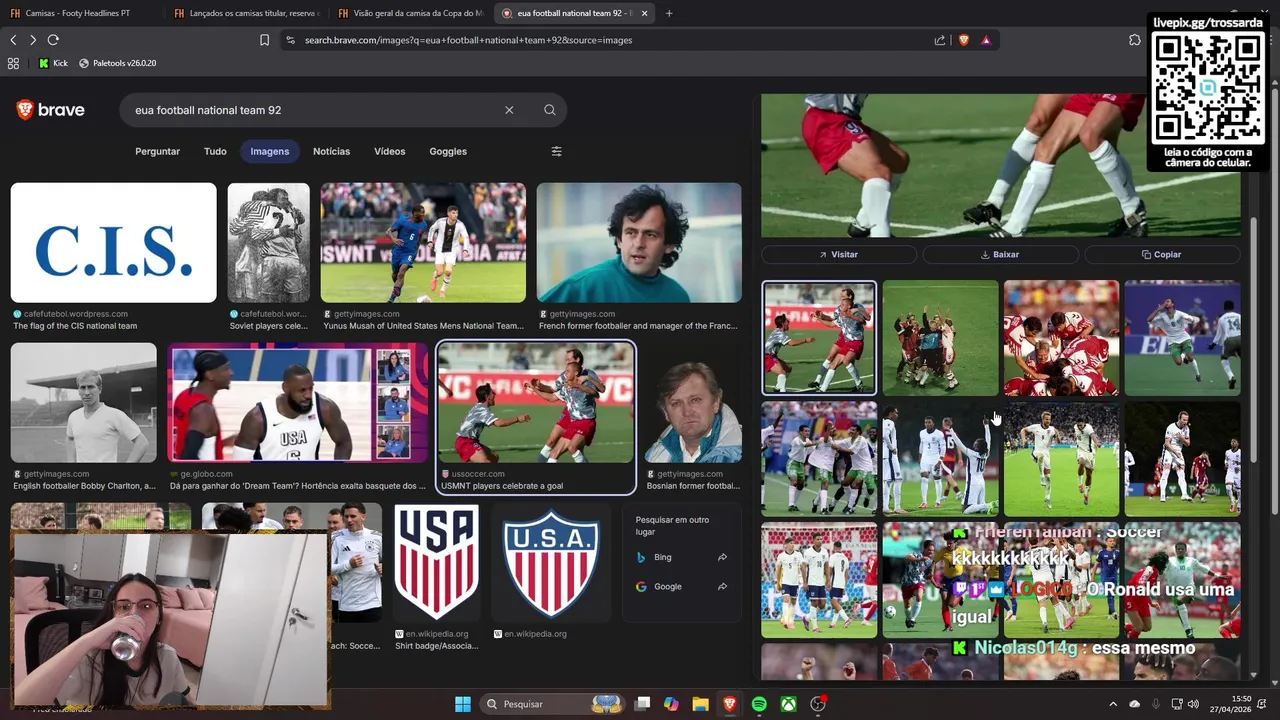Open the Windows Start menu
The height and width of the screenshot is (720, 1280).
click(x=463, y=704)
